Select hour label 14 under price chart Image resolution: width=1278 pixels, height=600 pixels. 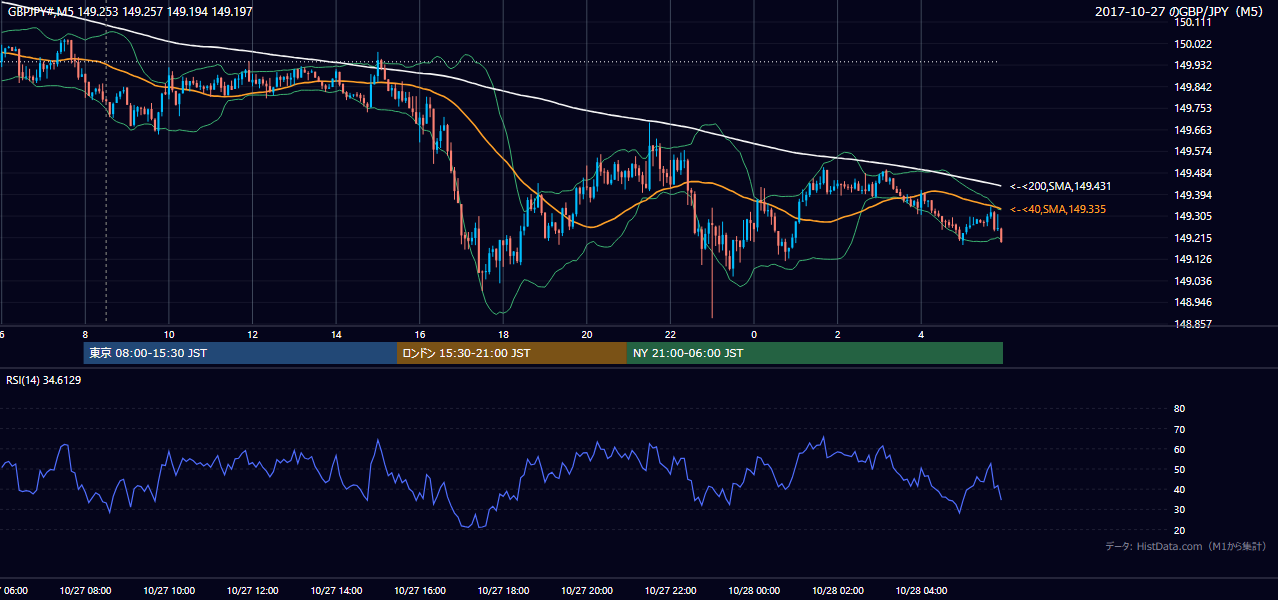click(336, 335)
